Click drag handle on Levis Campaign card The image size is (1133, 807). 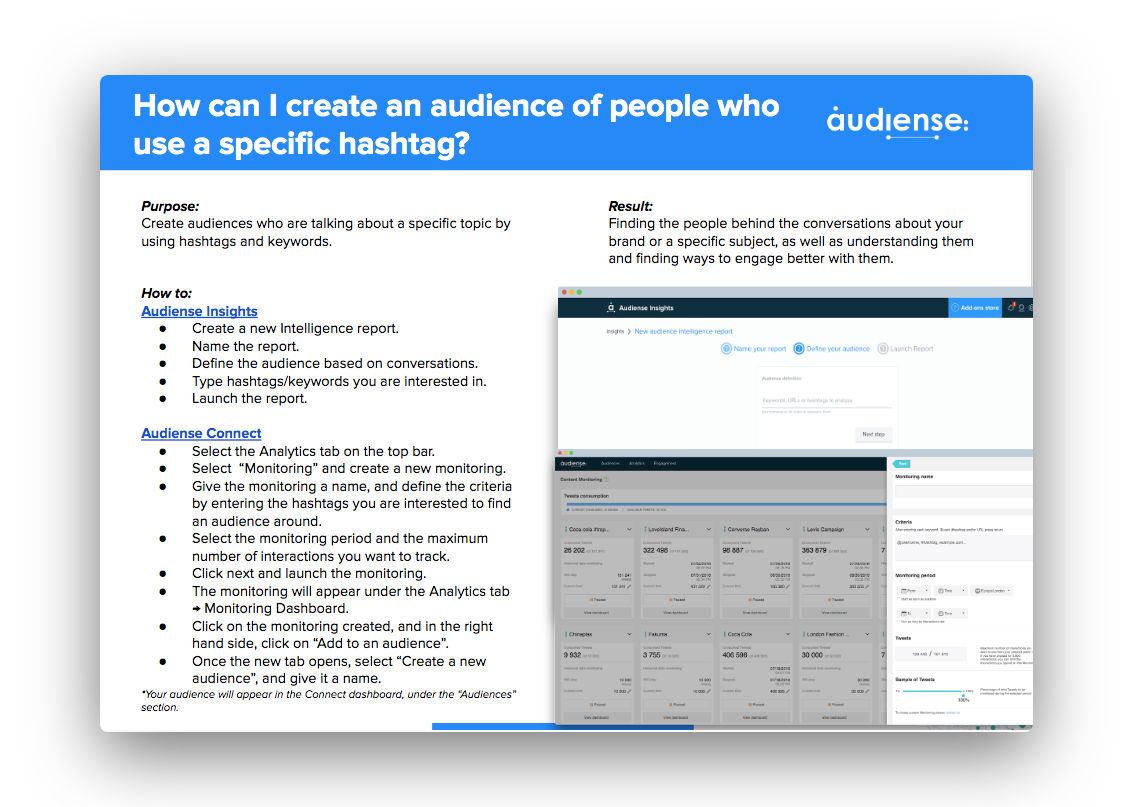click(x=804, y=529)
